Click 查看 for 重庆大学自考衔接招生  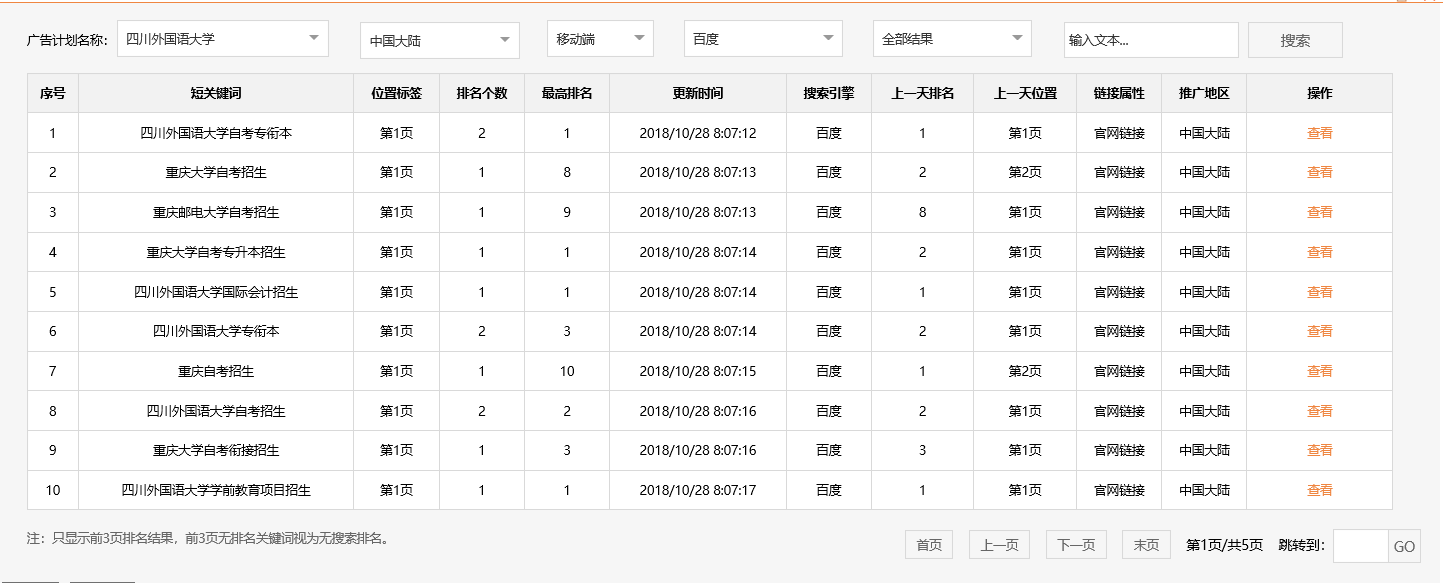pyautogui.click(x=1319, y=450)
